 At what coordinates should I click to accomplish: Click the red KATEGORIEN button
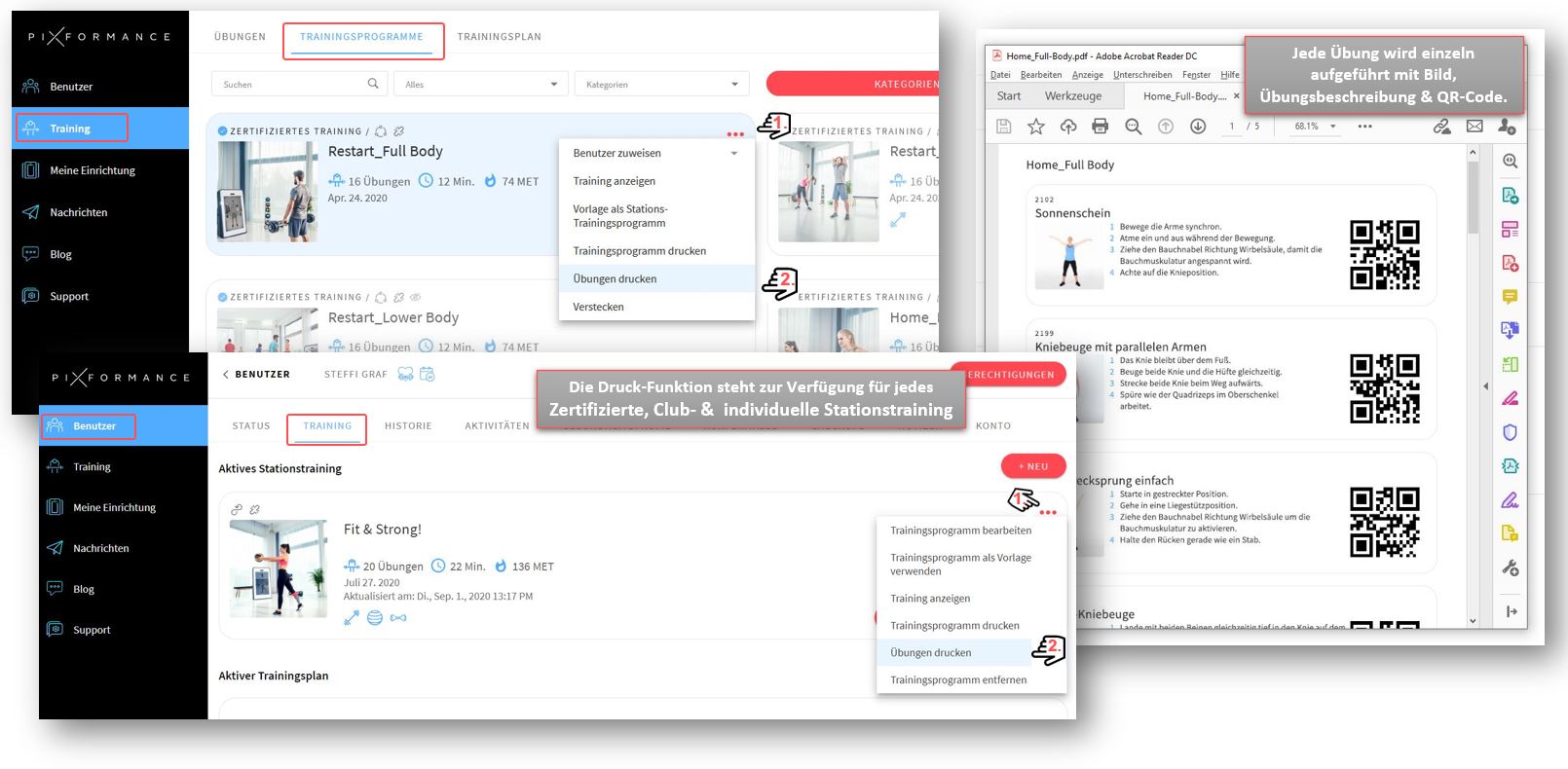tap(853, 85)
